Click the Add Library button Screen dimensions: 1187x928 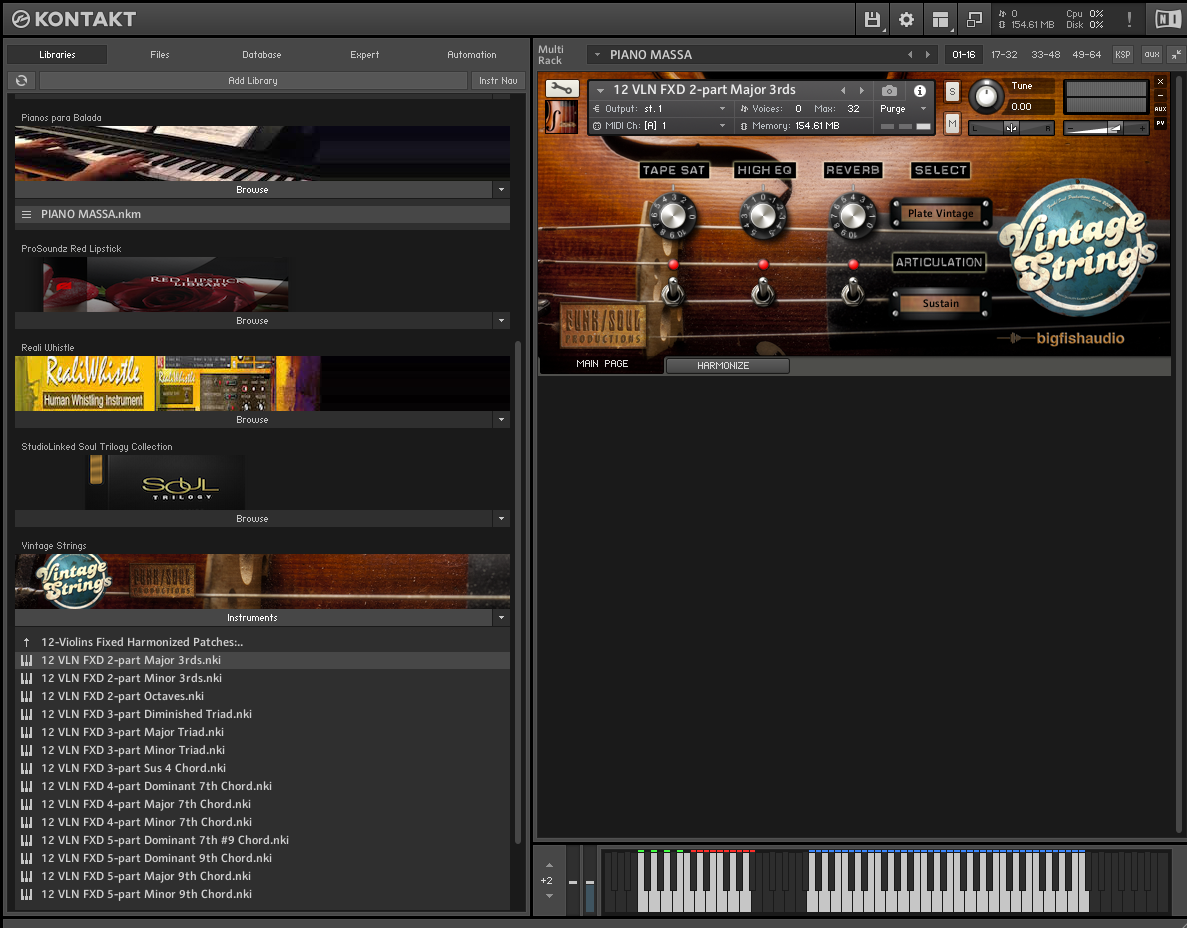point(253,80)
